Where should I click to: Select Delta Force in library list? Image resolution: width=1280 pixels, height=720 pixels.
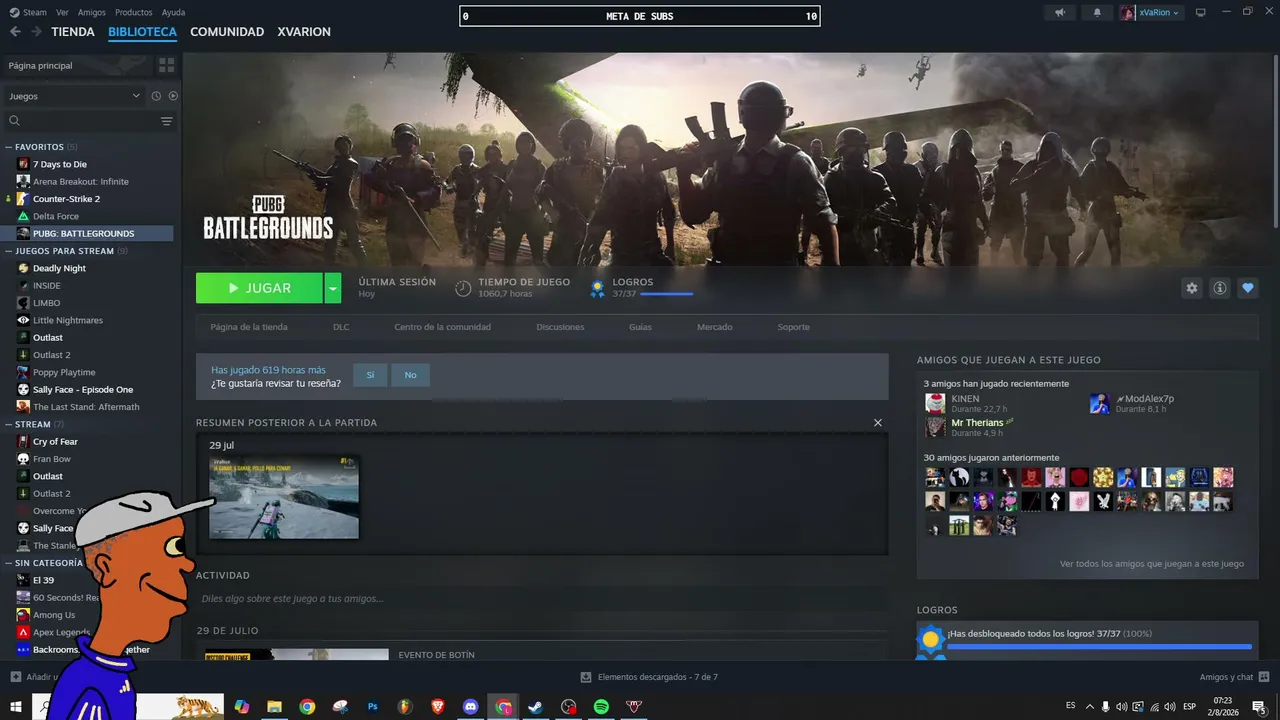tap(56, 216)
